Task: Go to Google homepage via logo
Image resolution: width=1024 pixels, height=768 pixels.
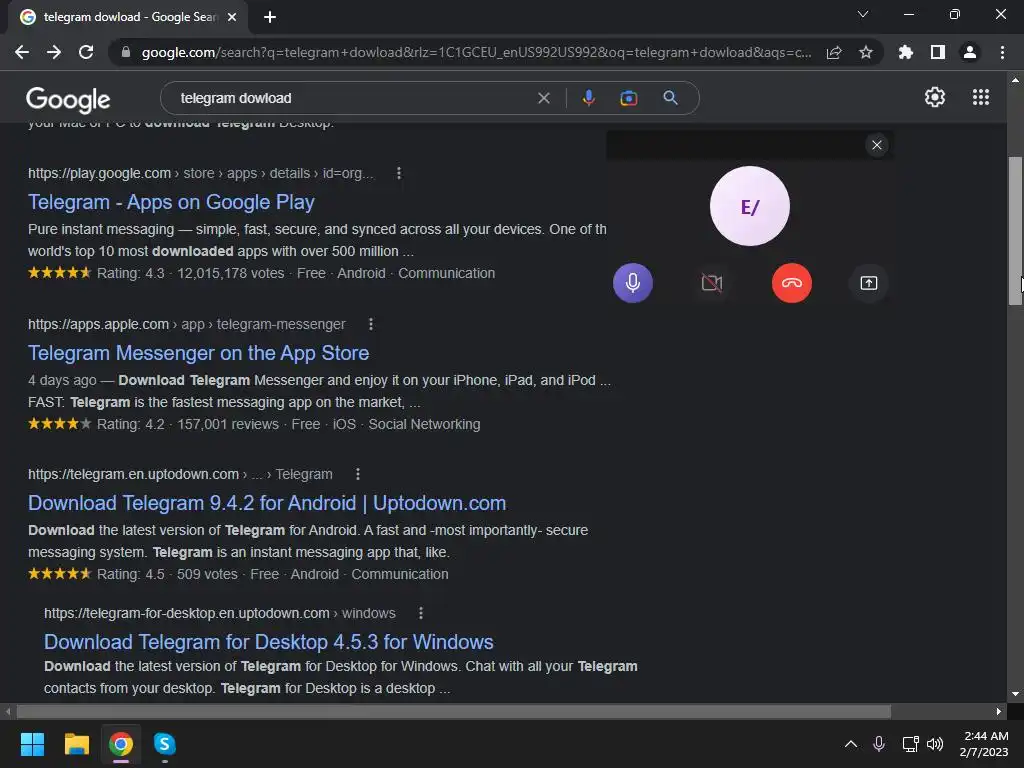Action: (x=68, y=99)
